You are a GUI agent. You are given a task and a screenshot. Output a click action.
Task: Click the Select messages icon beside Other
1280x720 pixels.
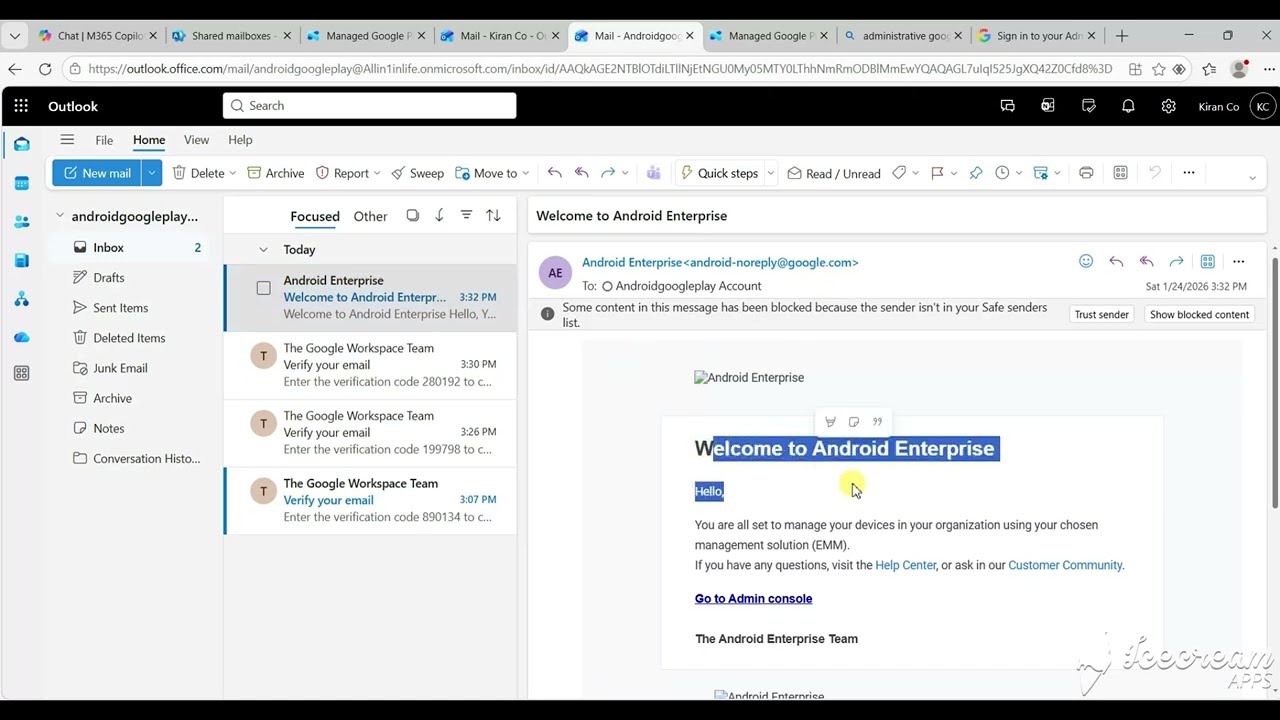[x=412, y=216]
